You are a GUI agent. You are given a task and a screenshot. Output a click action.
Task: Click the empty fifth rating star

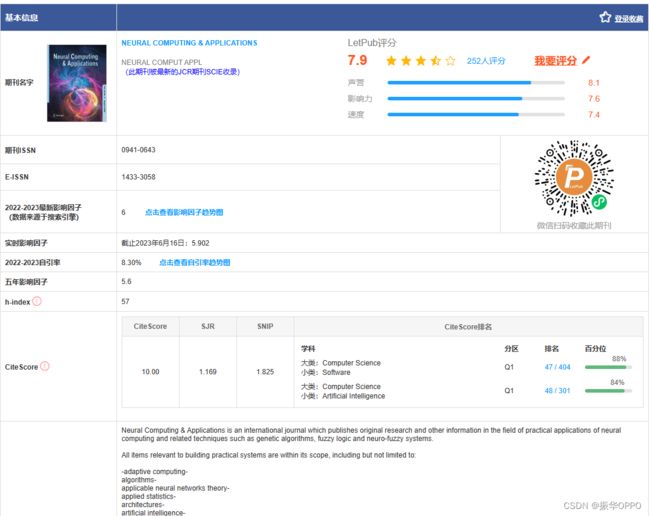(450, 61)
